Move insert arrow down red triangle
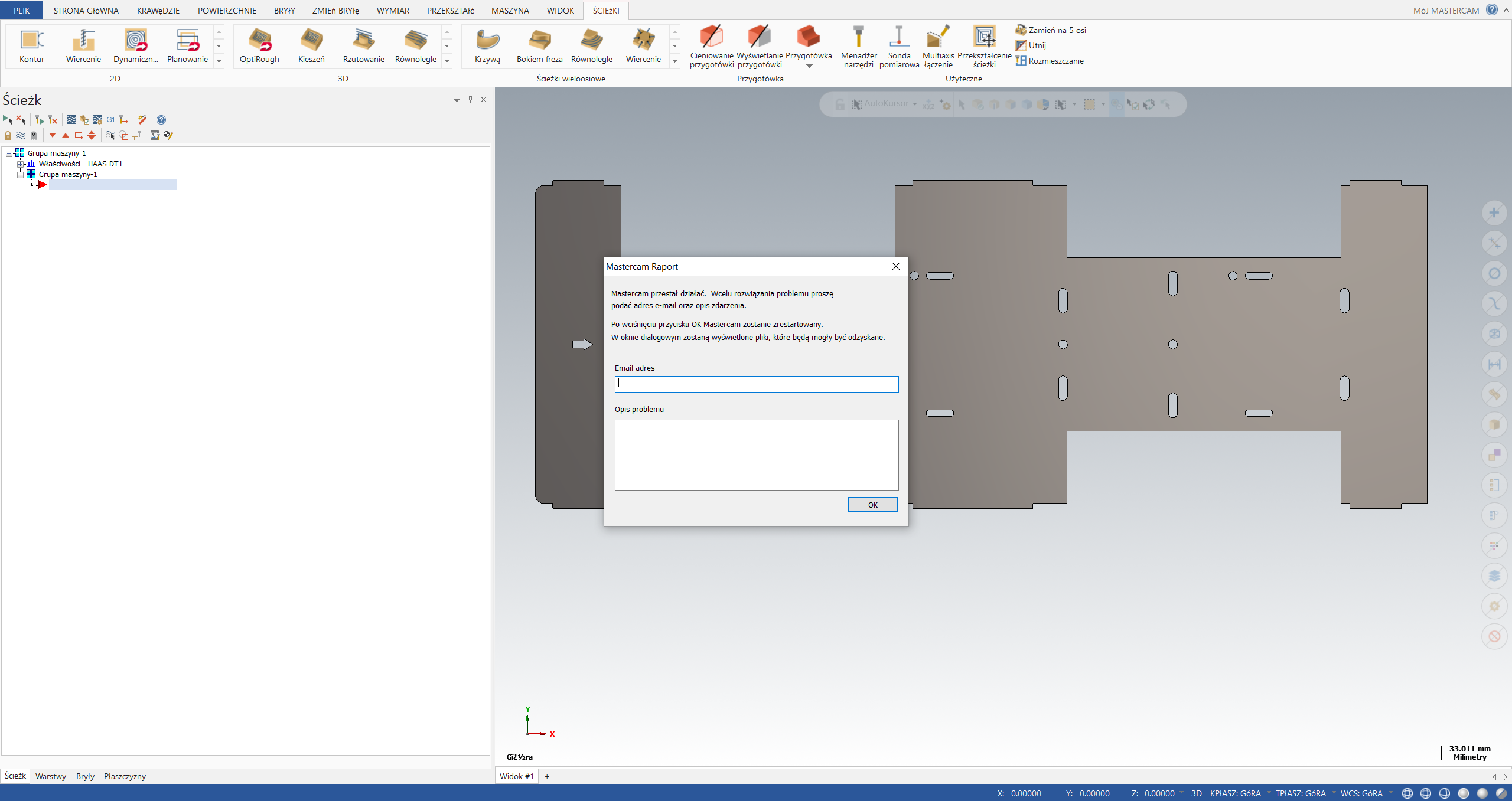The width and height of the screenshot is (1512, 801). click(x=53, y=135)
